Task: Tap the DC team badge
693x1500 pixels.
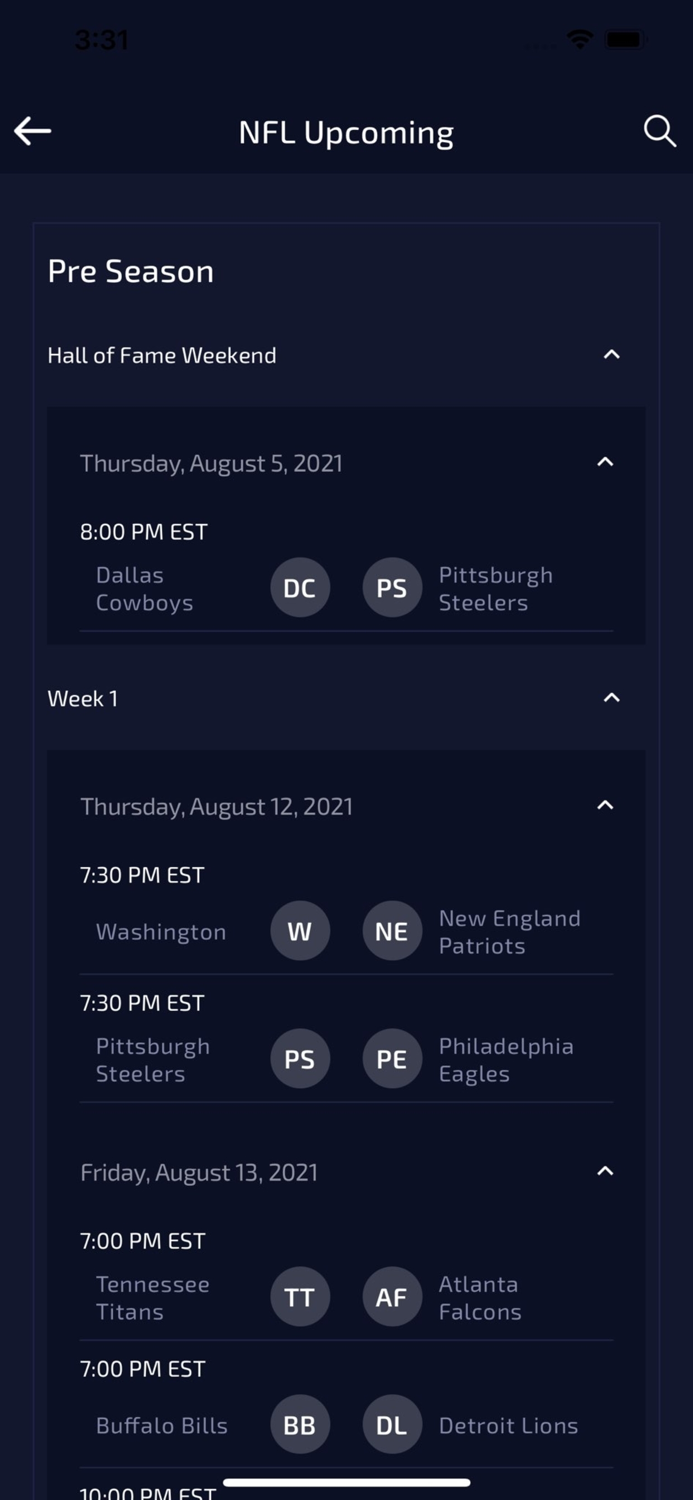Action: pos(300,588)
